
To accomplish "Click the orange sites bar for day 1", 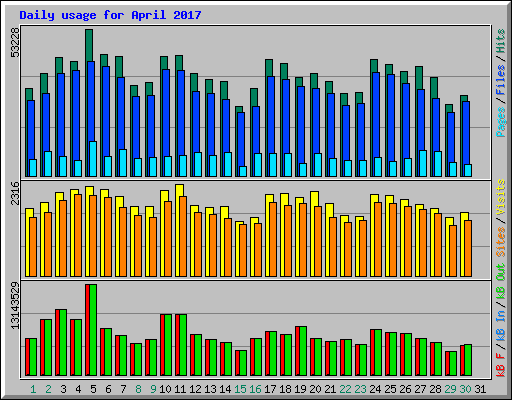I will 33,247.
